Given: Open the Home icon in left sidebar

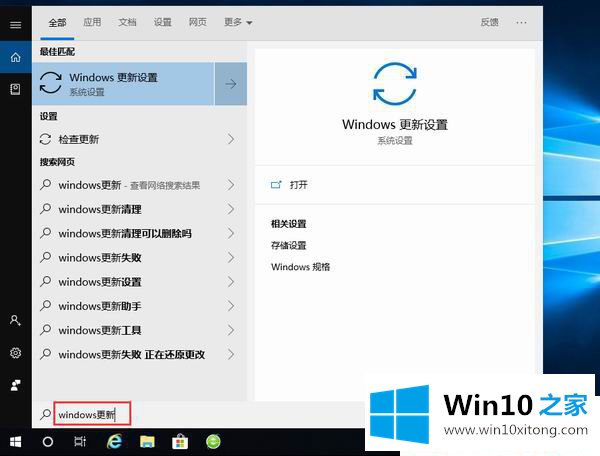Looking at the screenshot, I should (16, 57).
